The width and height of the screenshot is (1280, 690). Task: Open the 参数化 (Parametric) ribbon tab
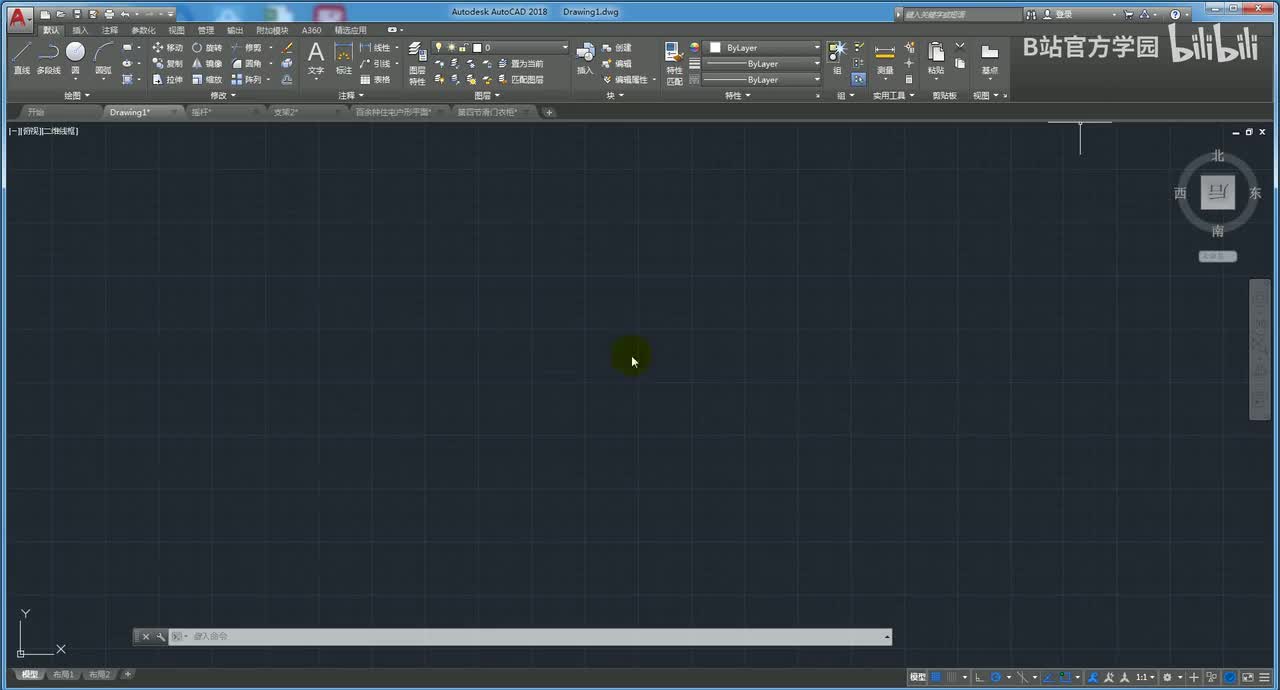click(143, 30)
